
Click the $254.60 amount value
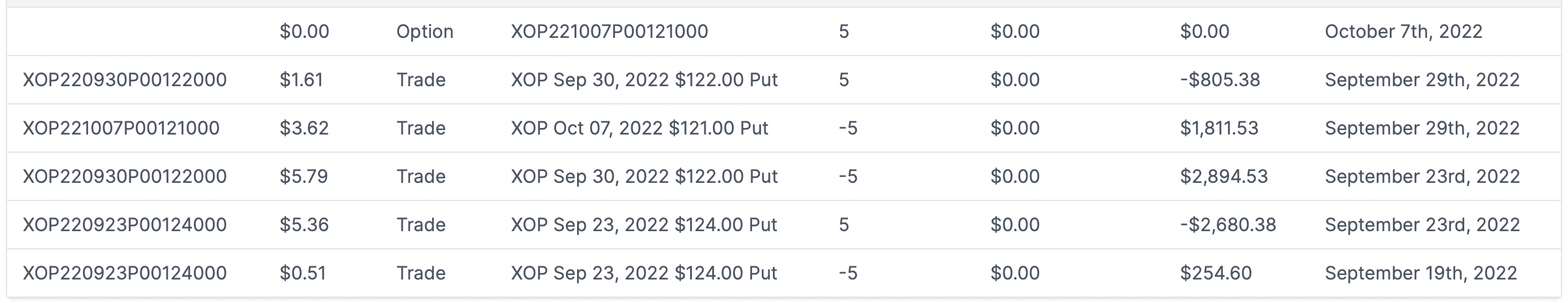tap(1215, 273)
